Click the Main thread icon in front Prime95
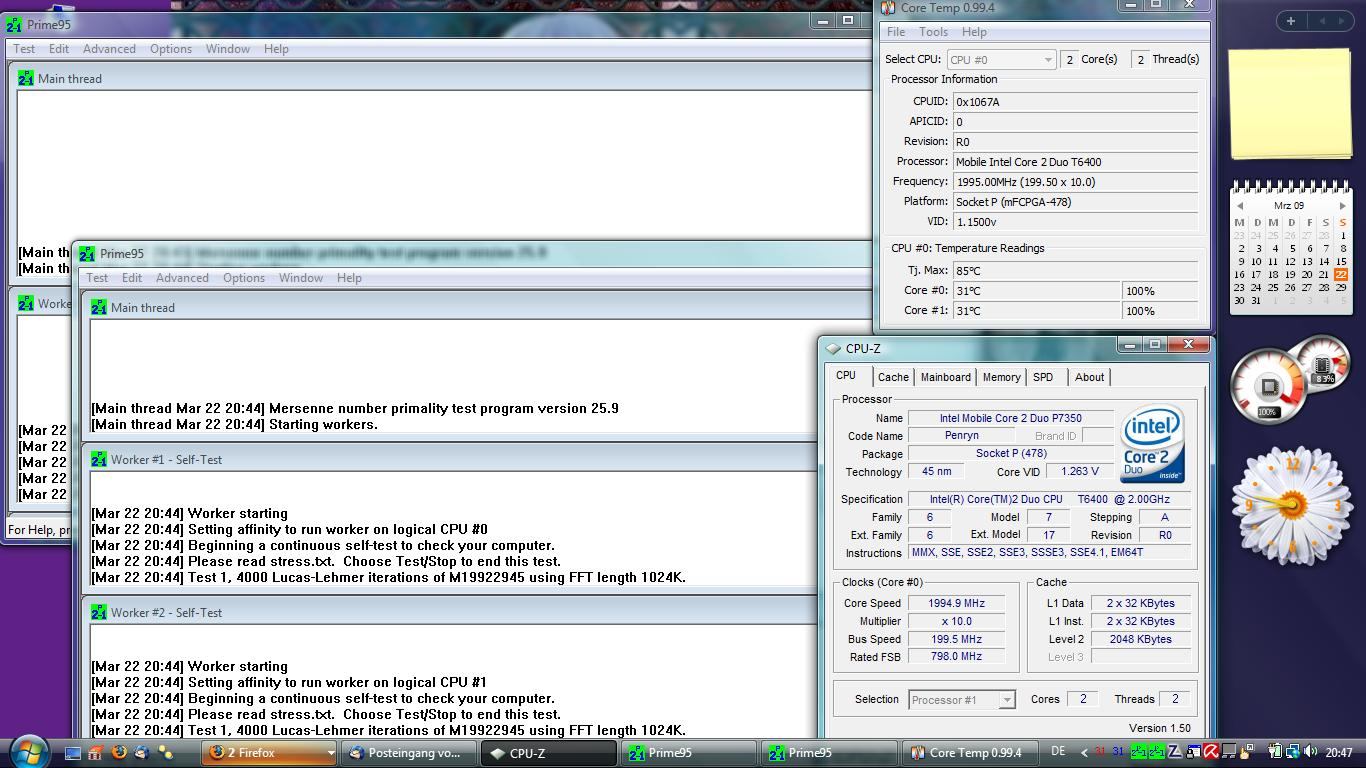This screenshot has width=1366, height=768. click(98, 307)
